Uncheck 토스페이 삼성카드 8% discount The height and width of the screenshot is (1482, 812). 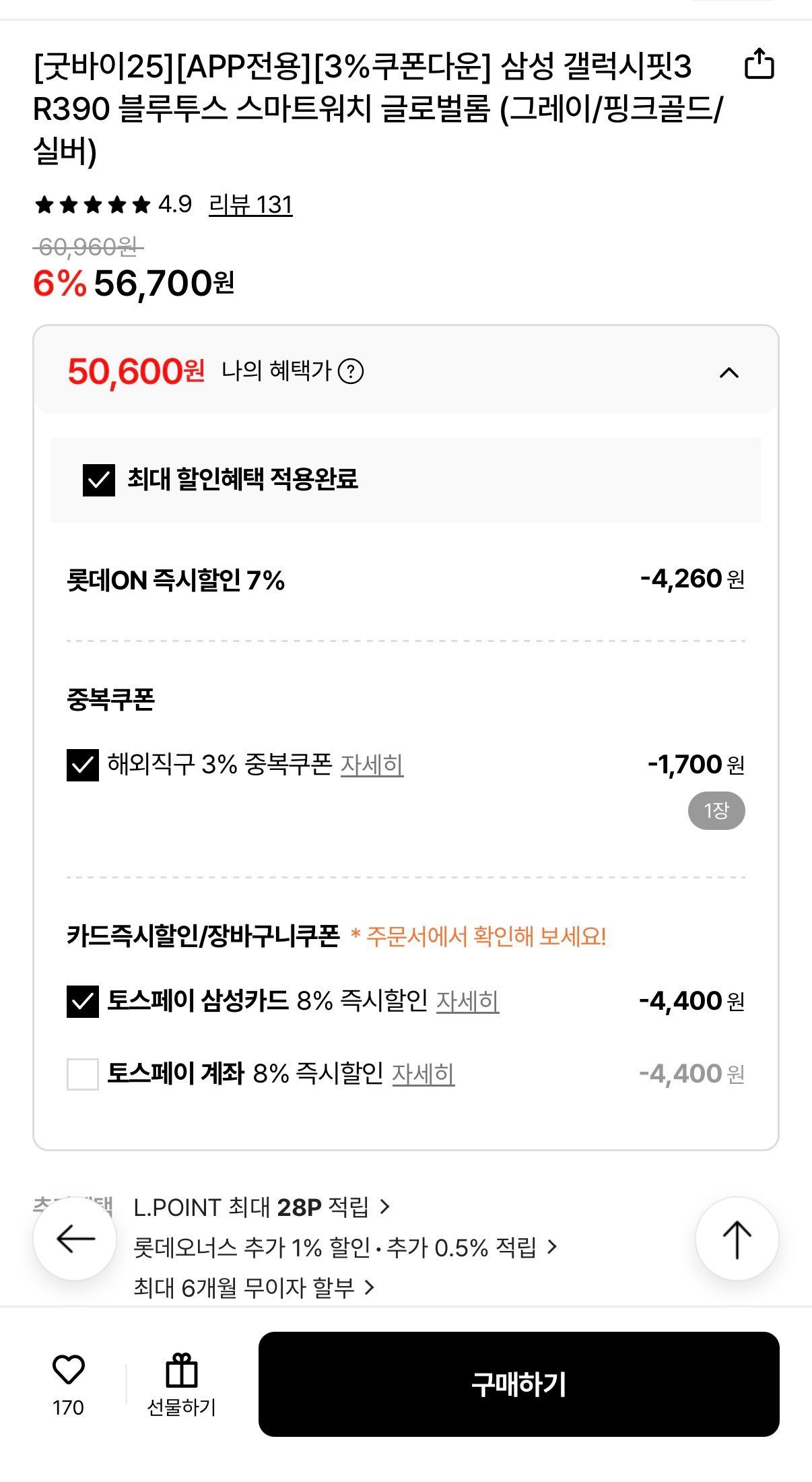(x=83, y=1002)
